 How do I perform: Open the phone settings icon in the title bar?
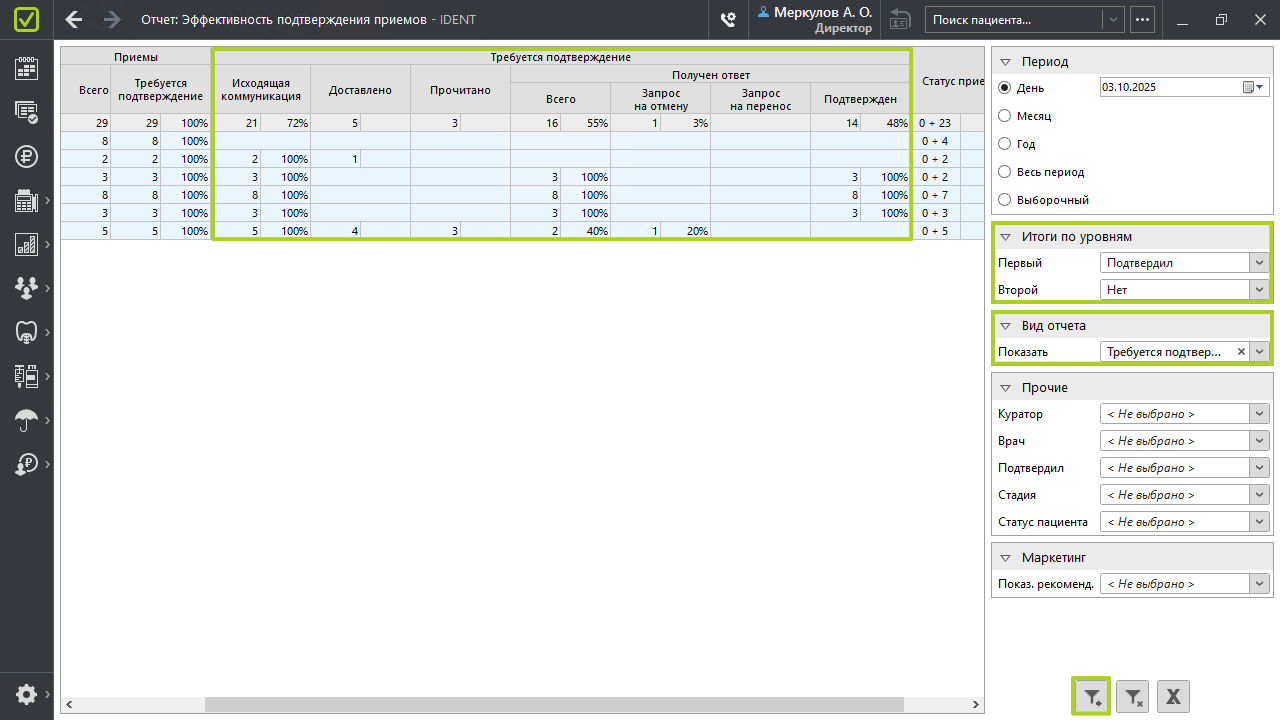pos(728,19)
